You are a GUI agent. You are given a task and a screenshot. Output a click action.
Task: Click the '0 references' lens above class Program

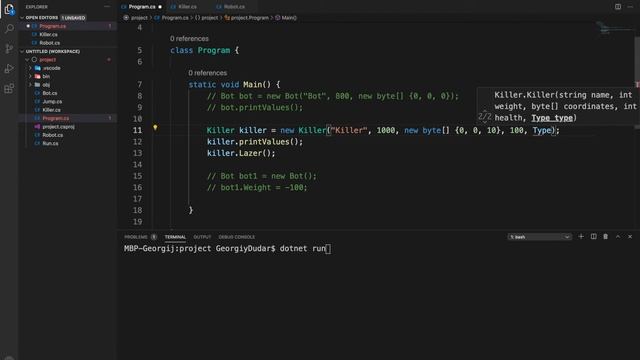(x=189, y=39)
